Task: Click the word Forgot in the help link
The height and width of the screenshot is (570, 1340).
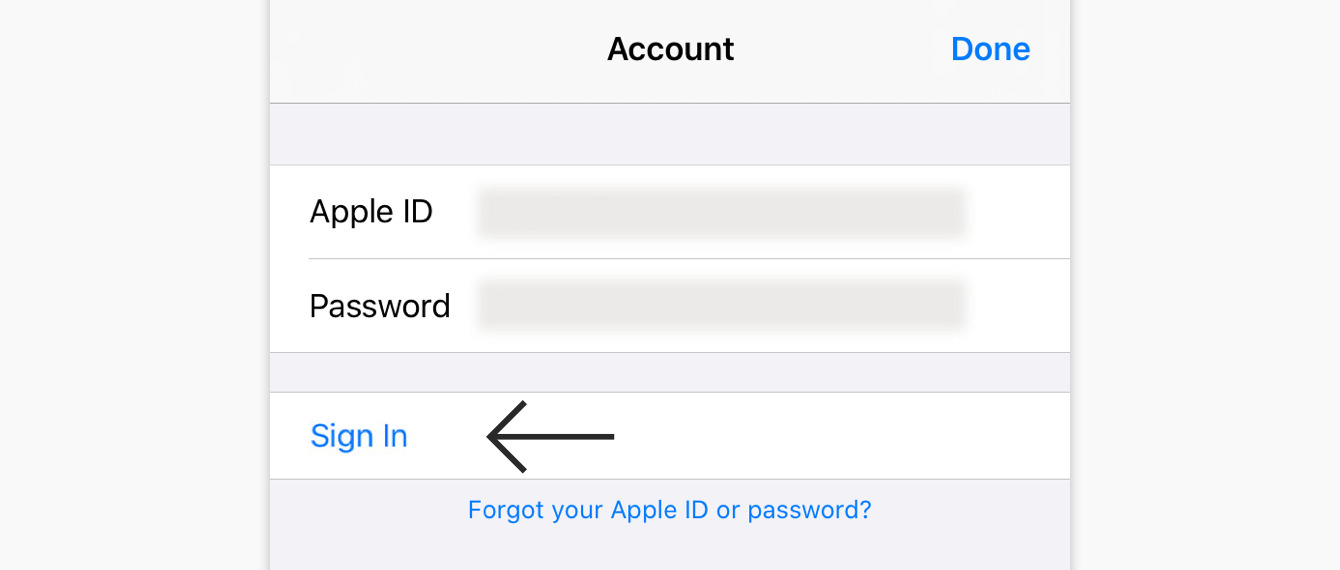Action: (499, 510)
